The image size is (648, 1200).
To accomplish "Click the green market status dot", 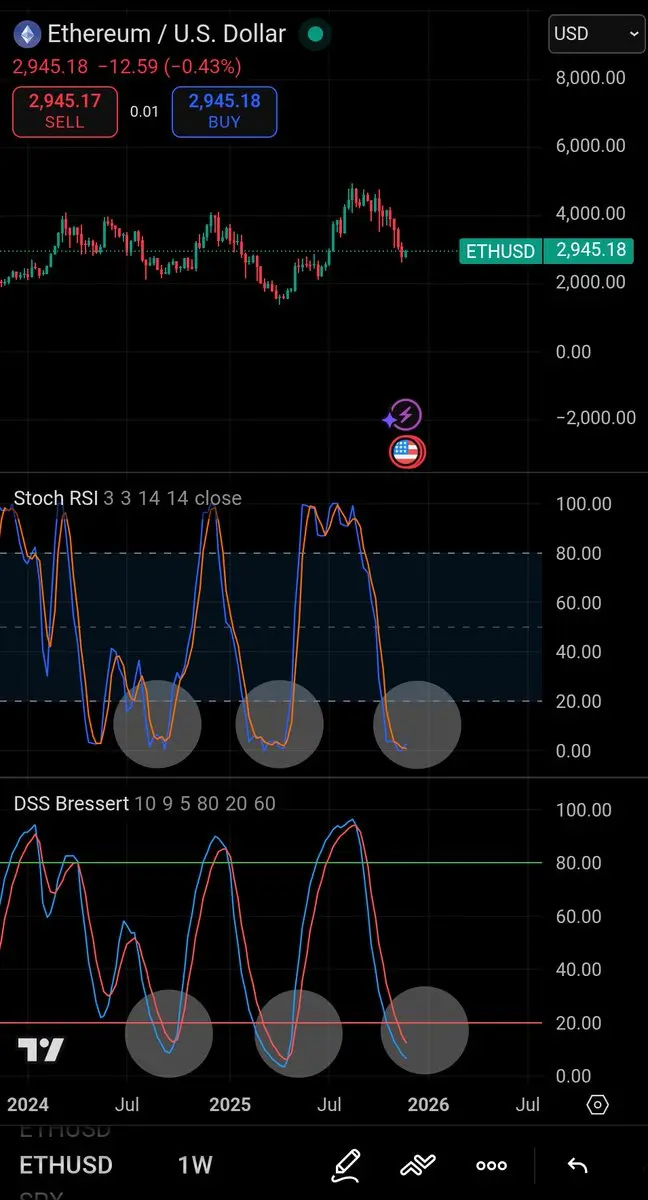I will coord(316,35).
